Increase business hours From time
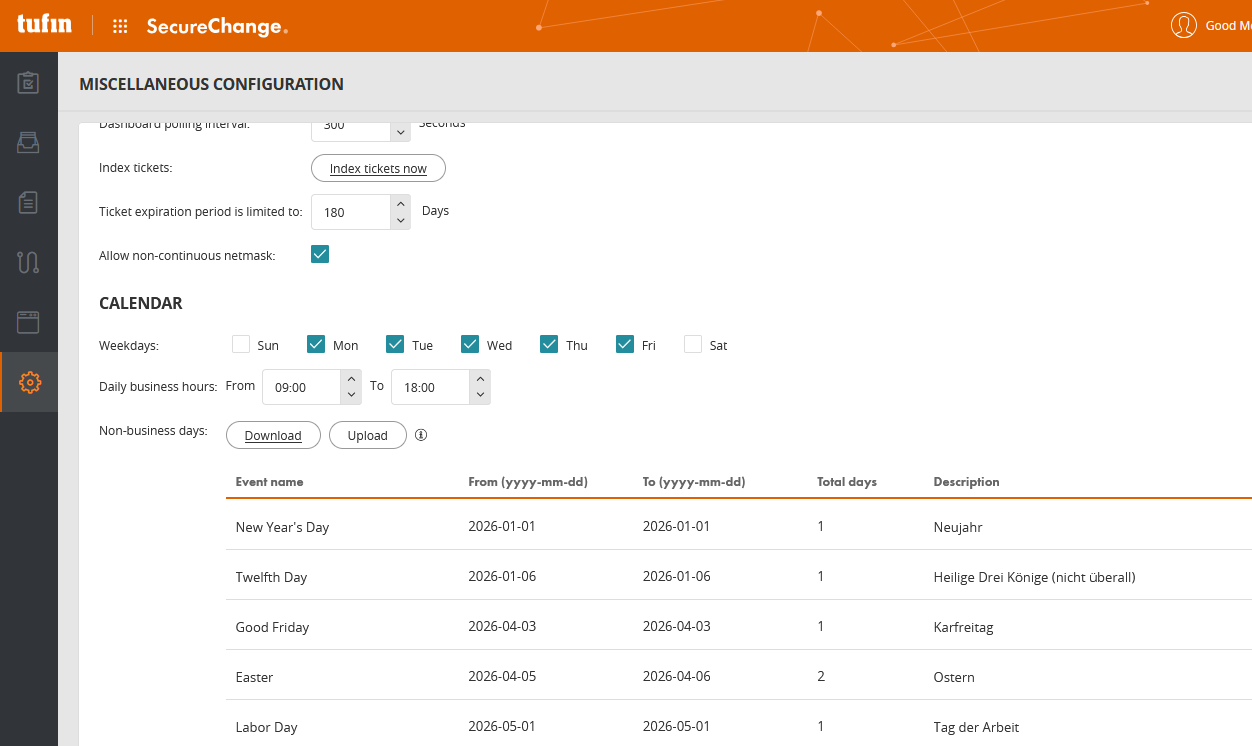This screenshot has width=1252, height=746. coord(351,378)
